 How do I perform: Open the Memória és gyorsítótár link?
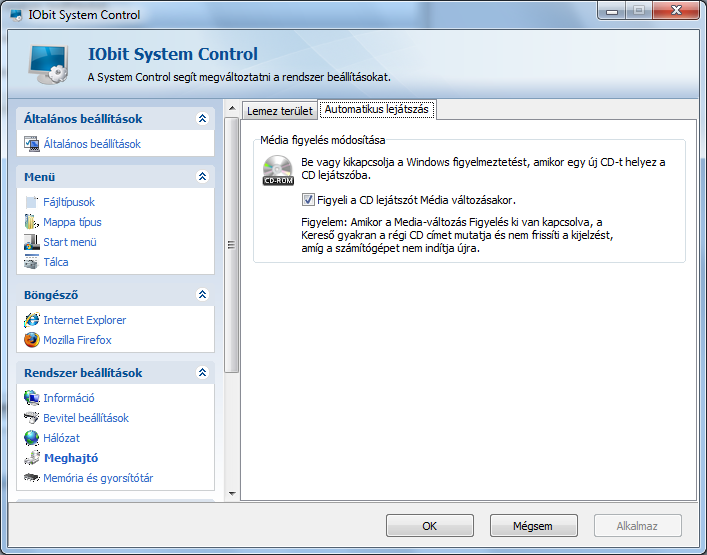coord(98,478)
